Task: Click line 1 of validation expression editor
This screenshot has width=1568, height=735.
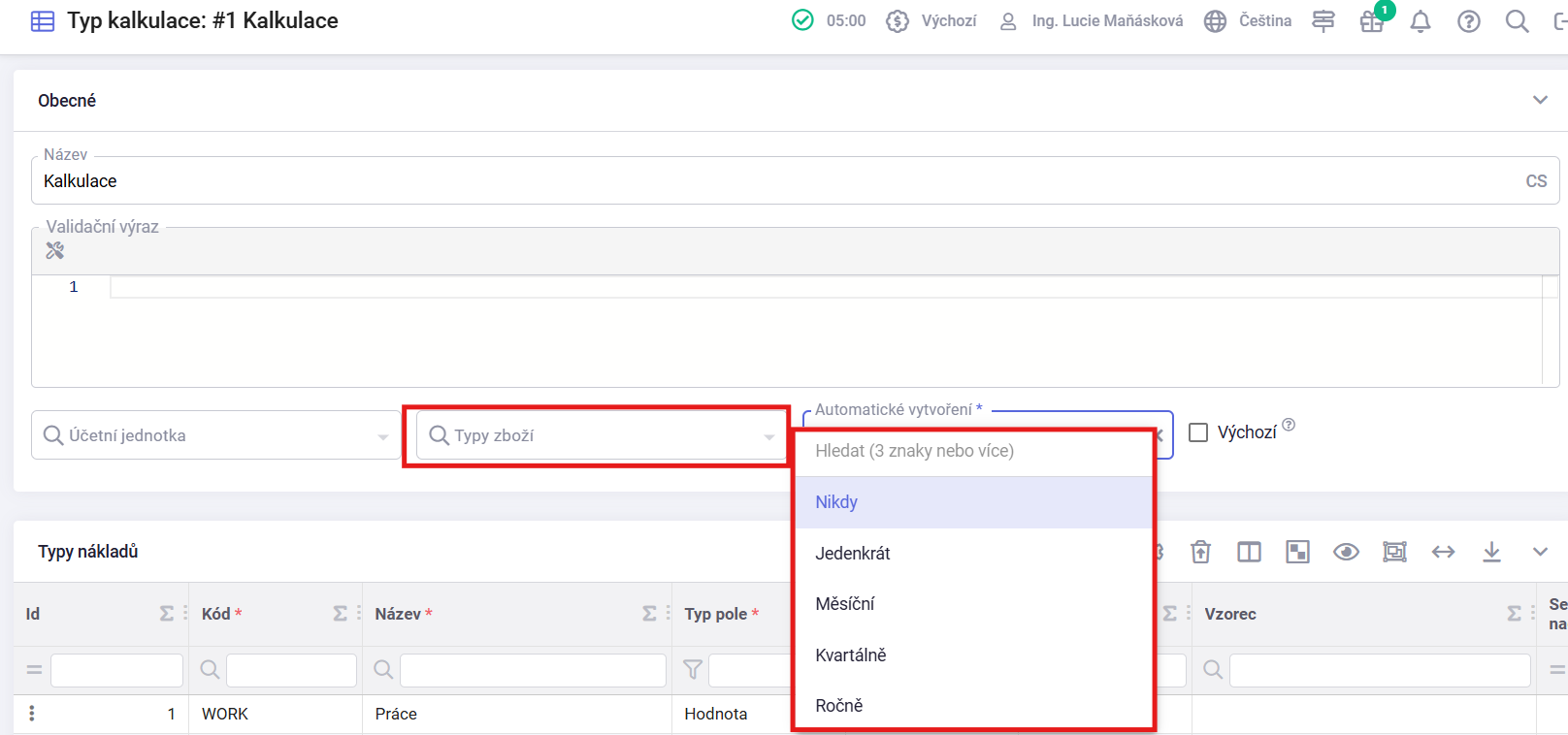Action: pyautogui.click(x=826, y=287)
